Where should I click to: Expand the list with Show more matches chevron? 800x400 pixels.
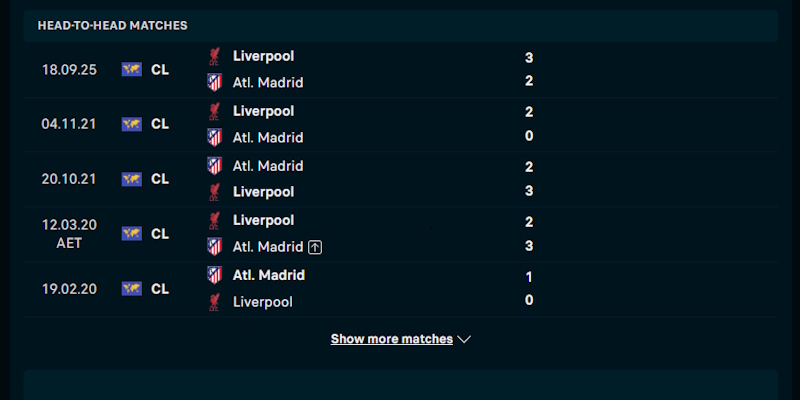click(x=464, y=339)
